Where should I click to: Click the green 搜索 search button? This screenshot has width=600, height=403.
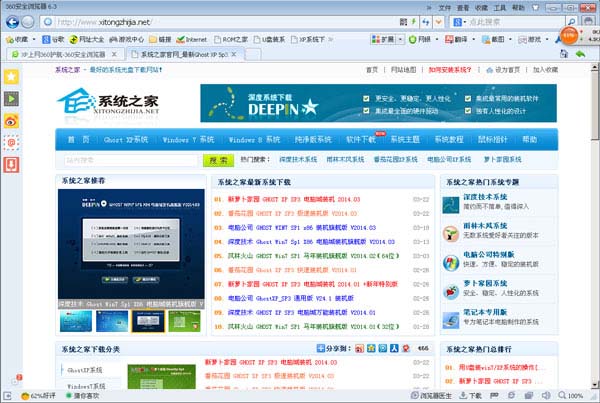coord(216,159)
